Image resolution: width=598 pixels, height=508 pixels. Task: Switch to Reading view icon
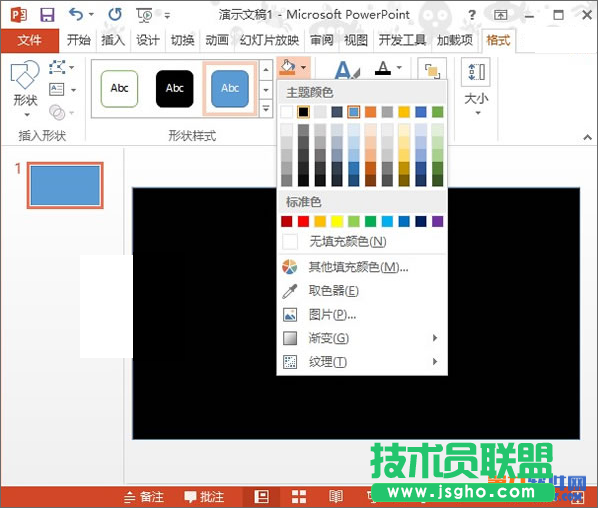click(336, 497)
